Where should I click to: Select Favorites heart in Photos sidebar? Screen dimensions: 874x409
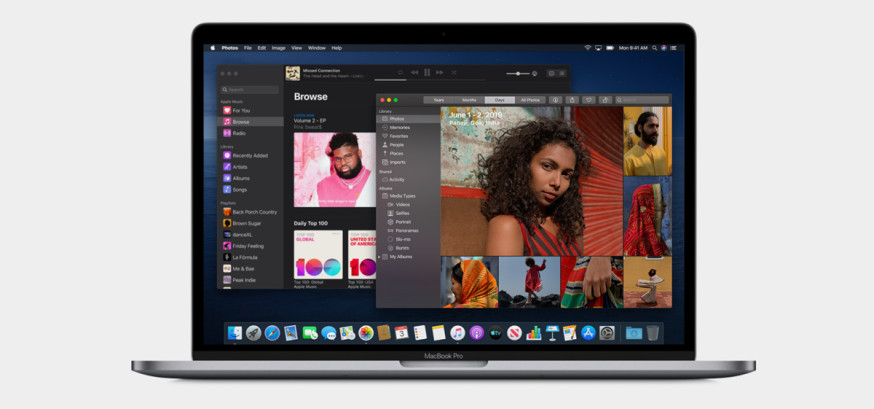coord(385,136)
